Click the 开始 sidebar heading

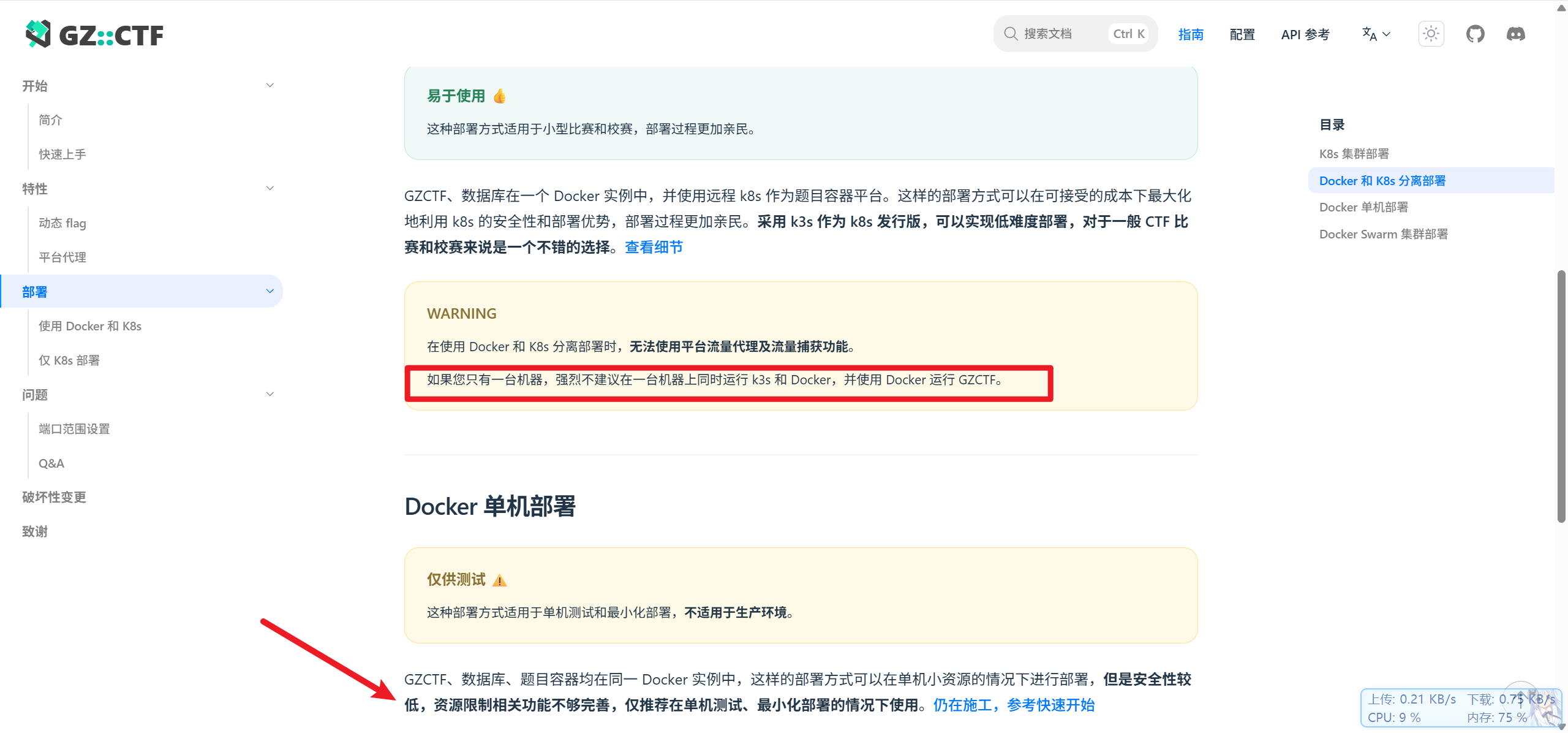(35, 86)
